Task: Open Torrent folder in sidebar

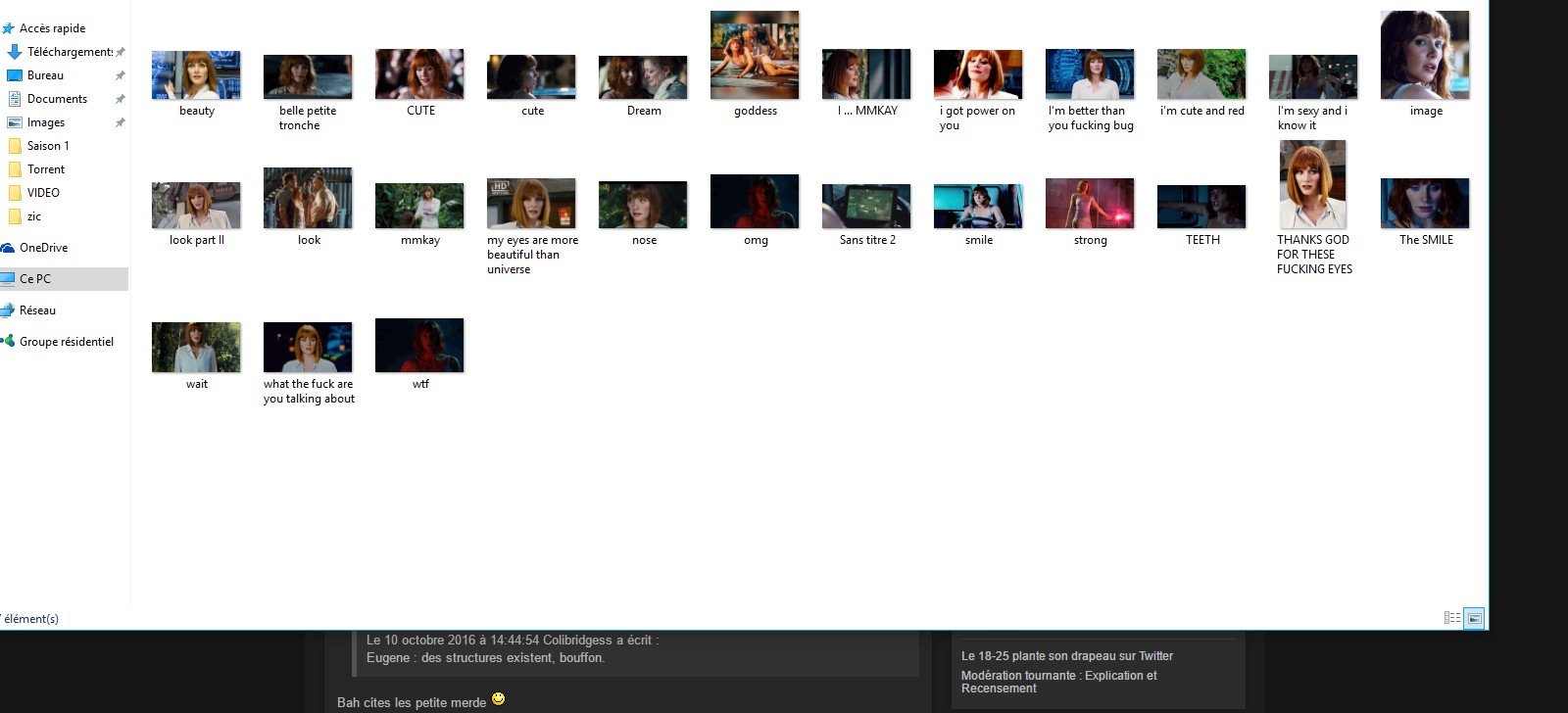Action: coord(46,169)
